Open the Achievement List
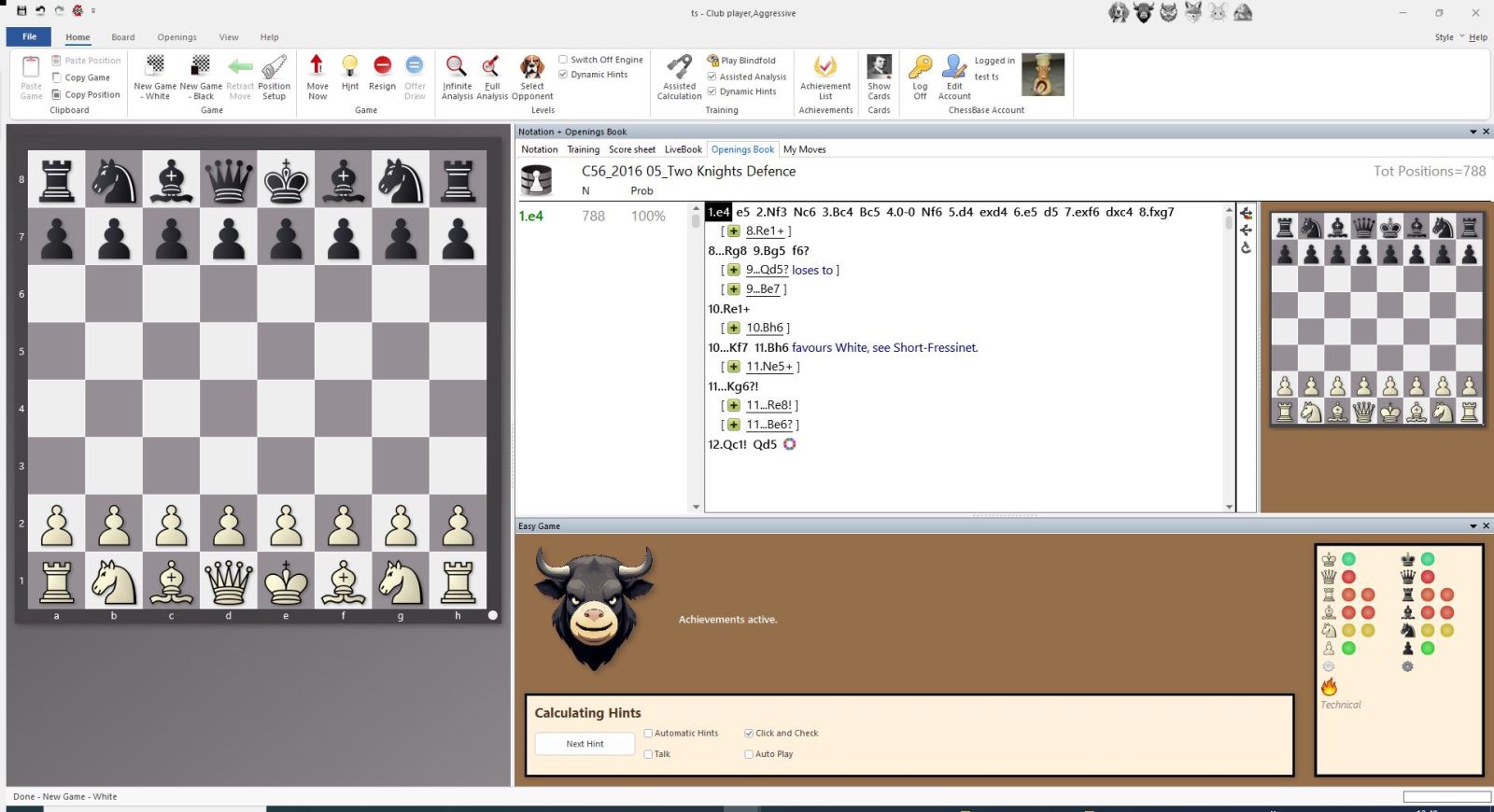 tap(825, 67)
